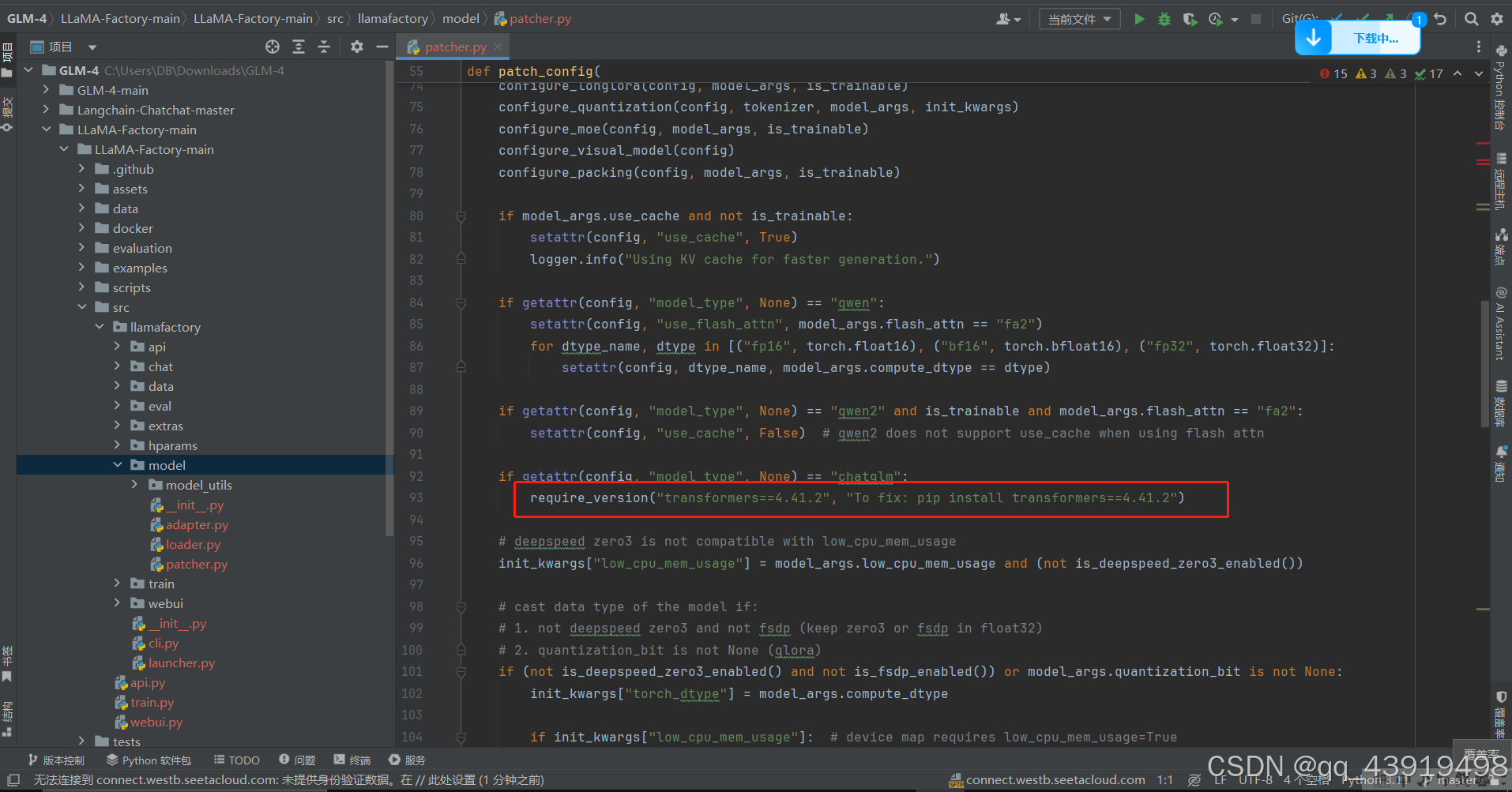Open the 版本控制 tool window tab
Image resolution: width=1512 pixels, height=792 pixels.
tap(55, 760)
